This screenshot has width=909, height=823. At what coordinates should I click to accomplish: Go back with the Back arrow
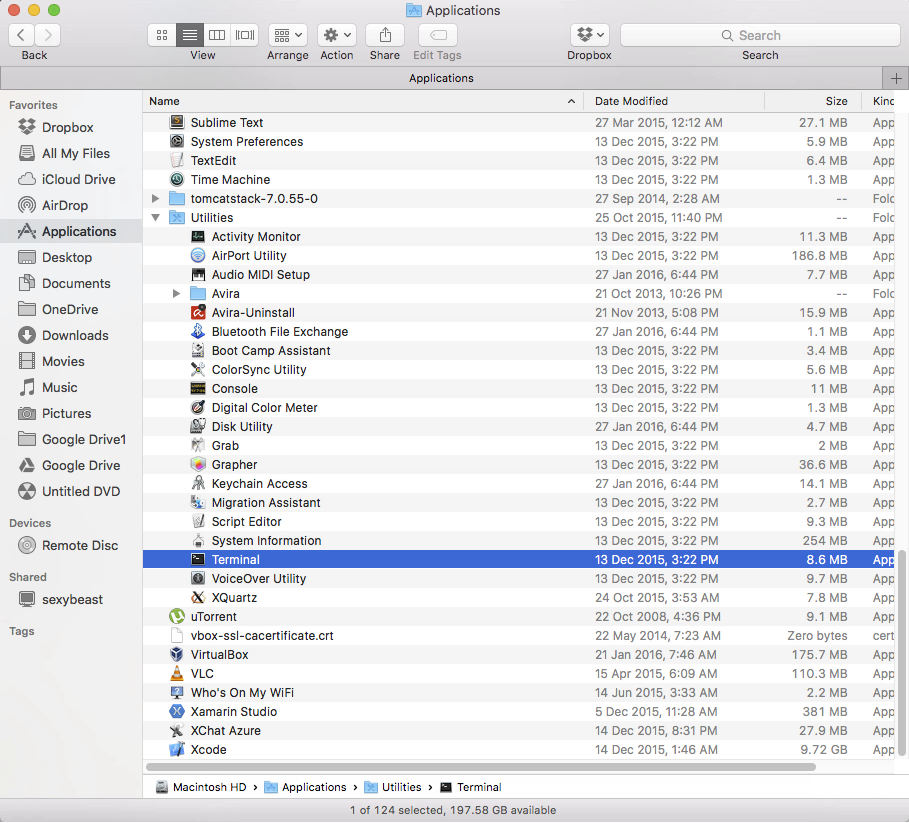tap(21, 35)
